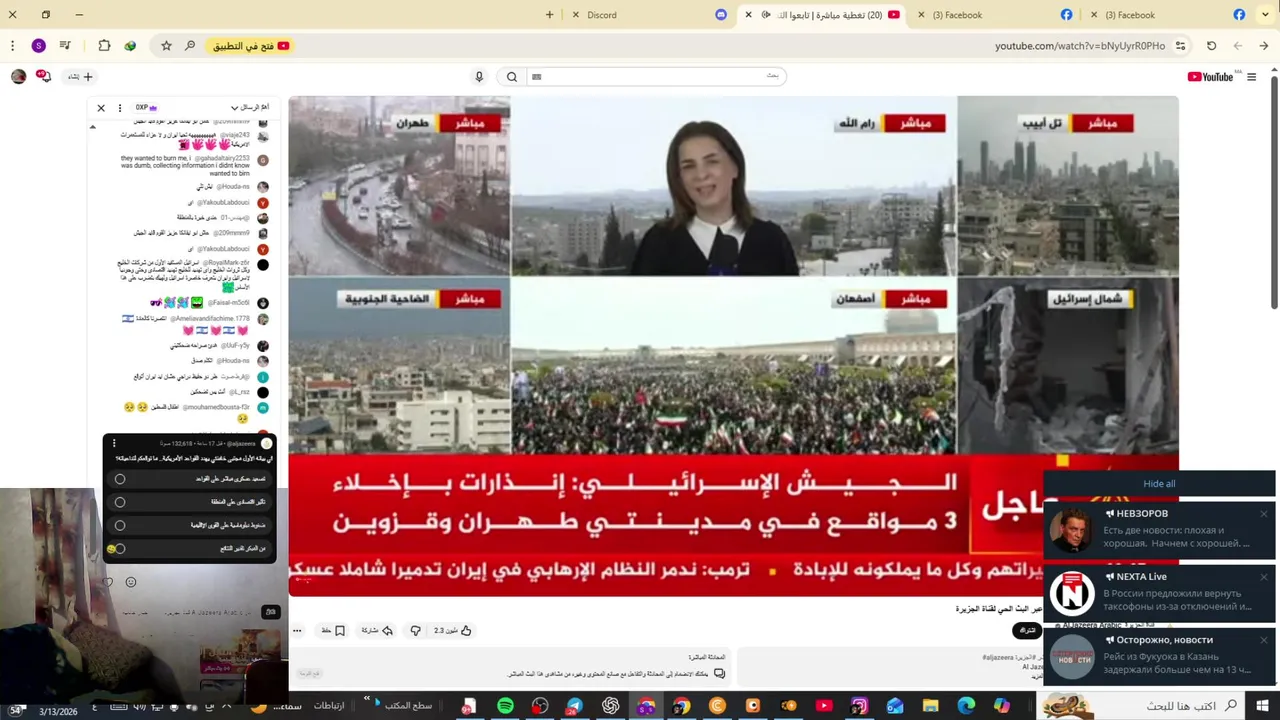
Task: Reload the page in the browser toolbar
Action: pos(1211,46)
